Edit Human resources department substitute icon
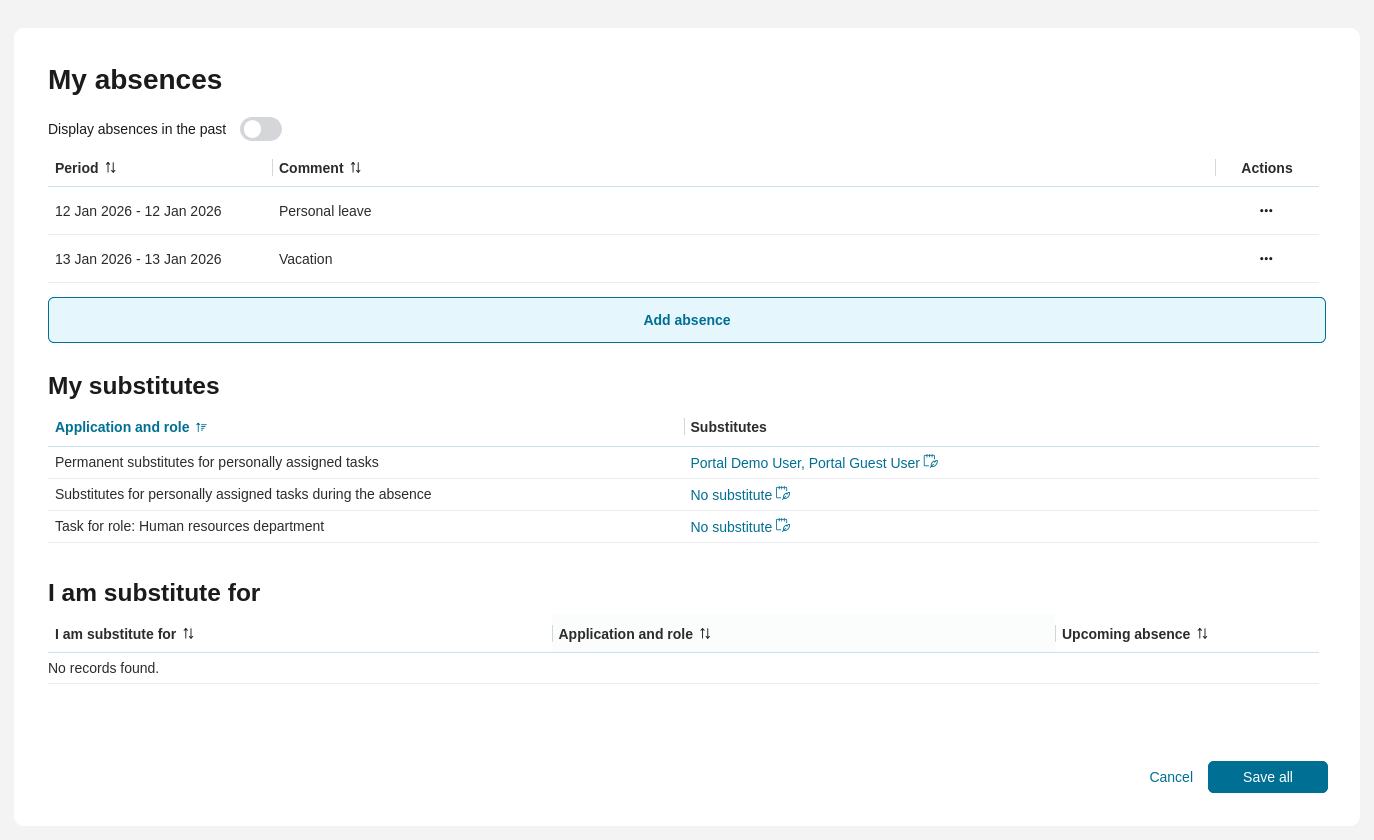Screen dimensions: 1374x840 coord(783,526)
